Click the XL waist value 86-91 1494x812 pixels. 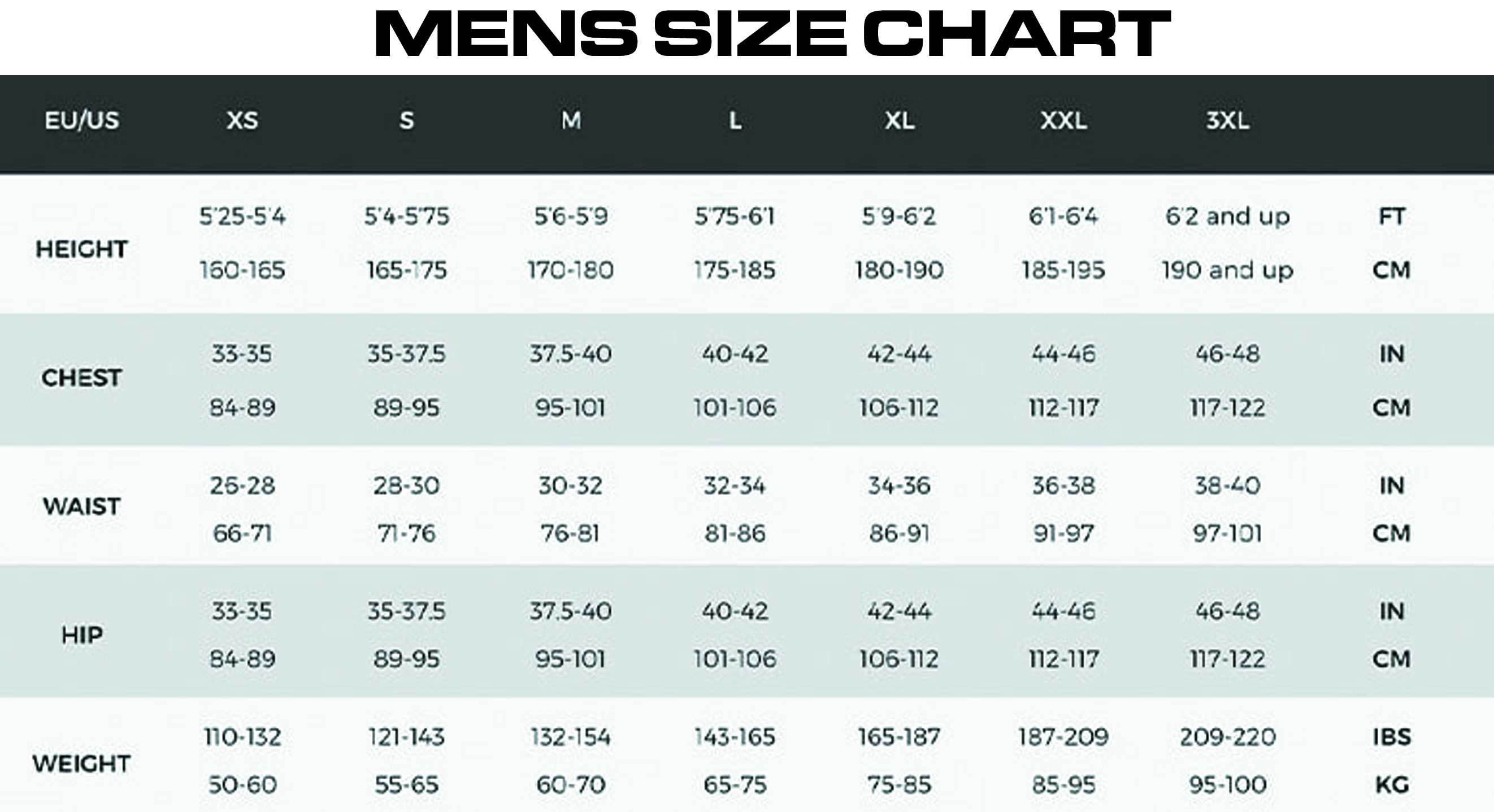point(899,533)
